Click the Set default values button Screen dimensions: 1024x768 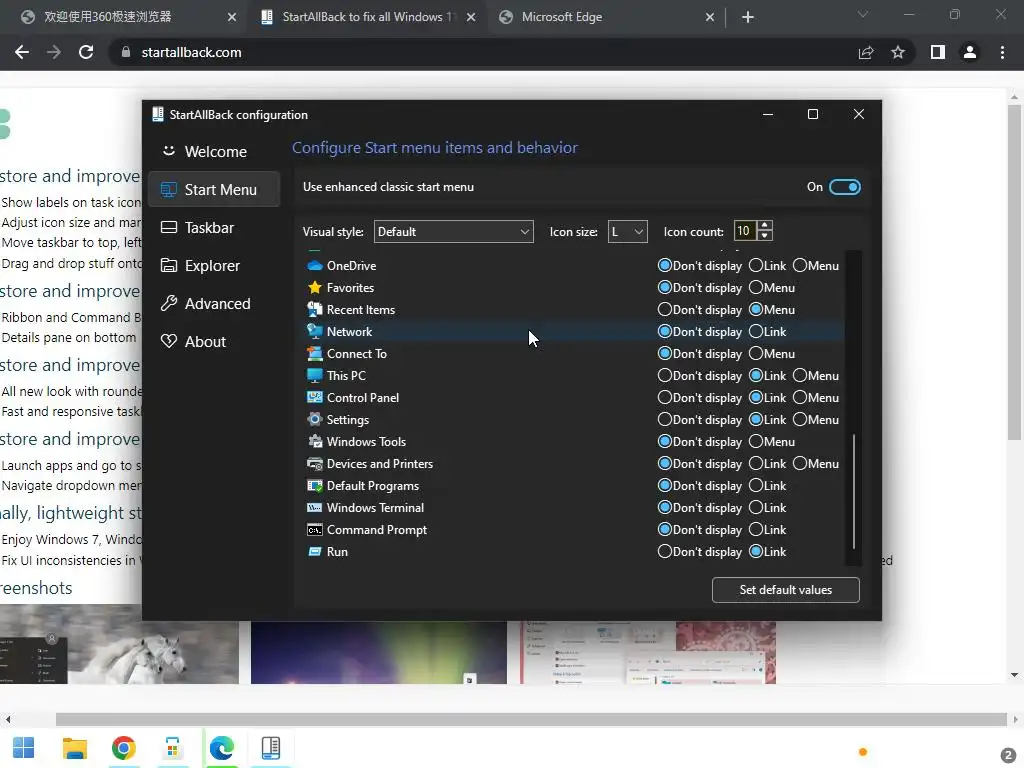786,590
